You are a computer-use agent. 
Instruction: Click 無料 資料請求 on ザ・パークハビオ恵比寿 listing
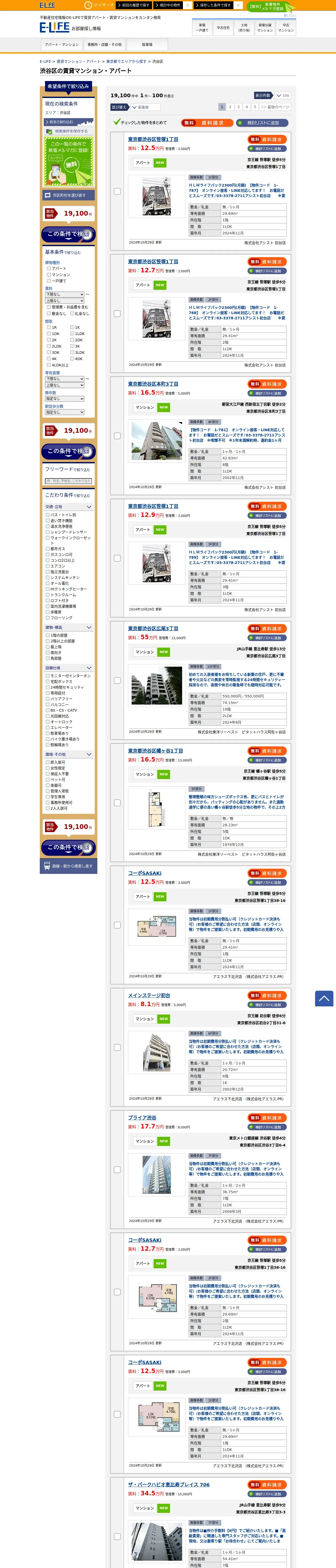(267, 1485)
